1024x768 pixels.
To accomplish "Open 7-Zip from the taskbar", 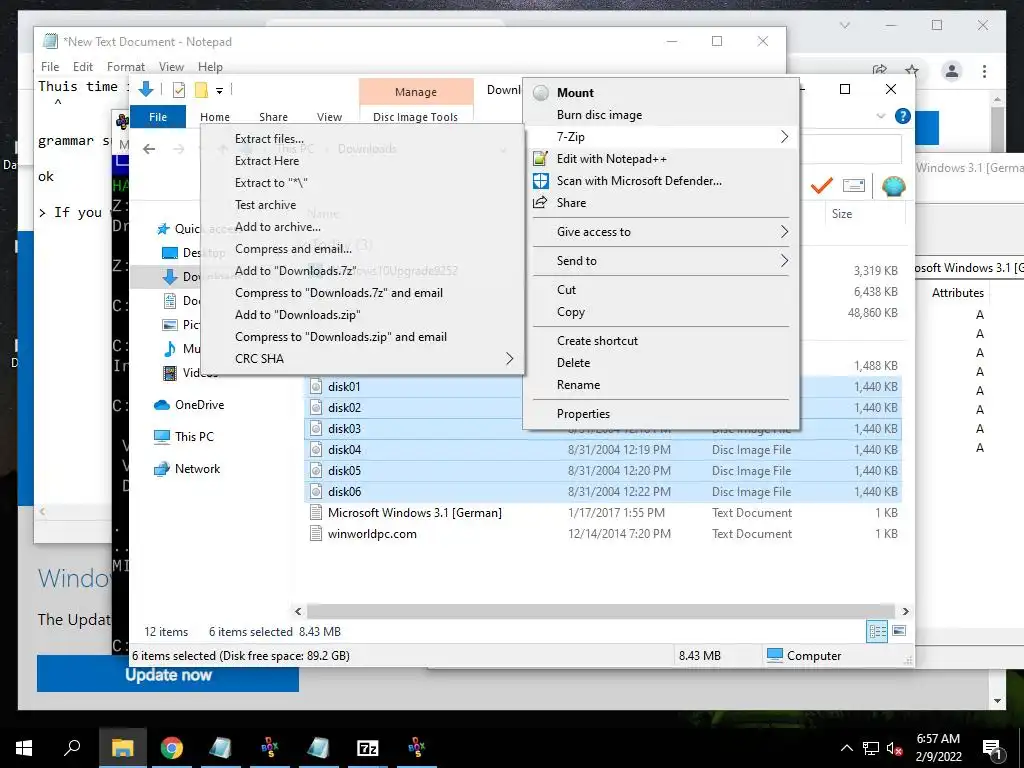I will (x=368, y=748).
